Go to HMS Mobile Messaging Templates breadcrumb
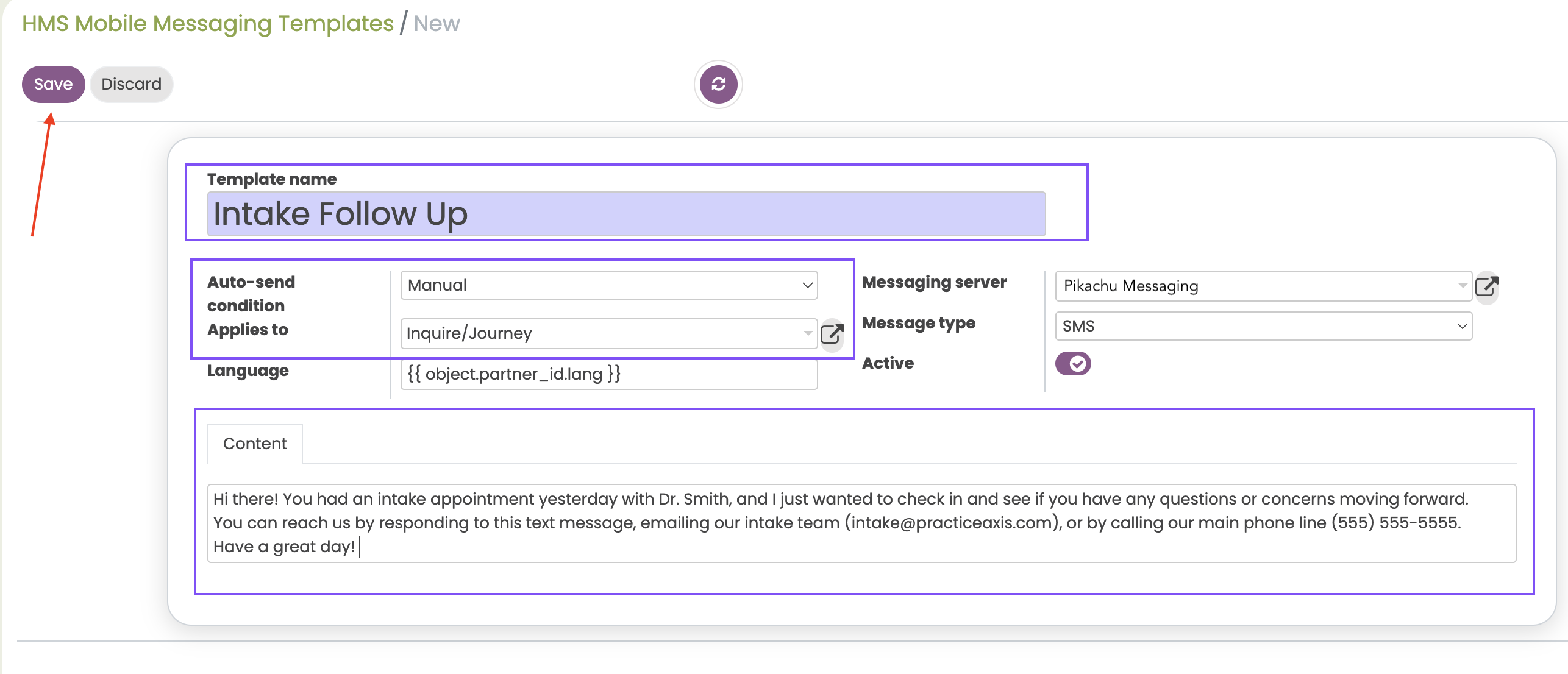1568x674 pixels. pos(208,23)
